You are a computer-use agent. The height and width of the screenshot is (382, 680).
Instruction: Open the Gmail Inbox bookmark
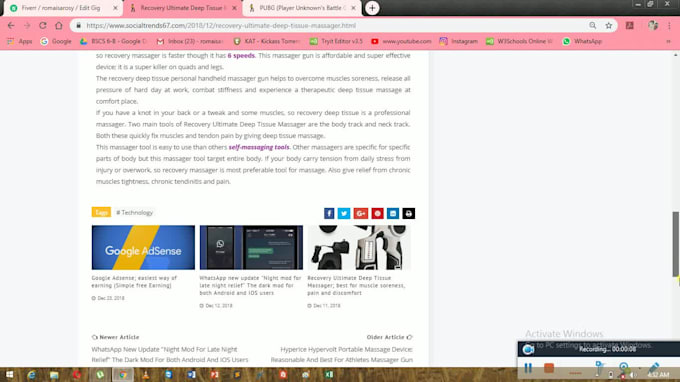point(190,41)
